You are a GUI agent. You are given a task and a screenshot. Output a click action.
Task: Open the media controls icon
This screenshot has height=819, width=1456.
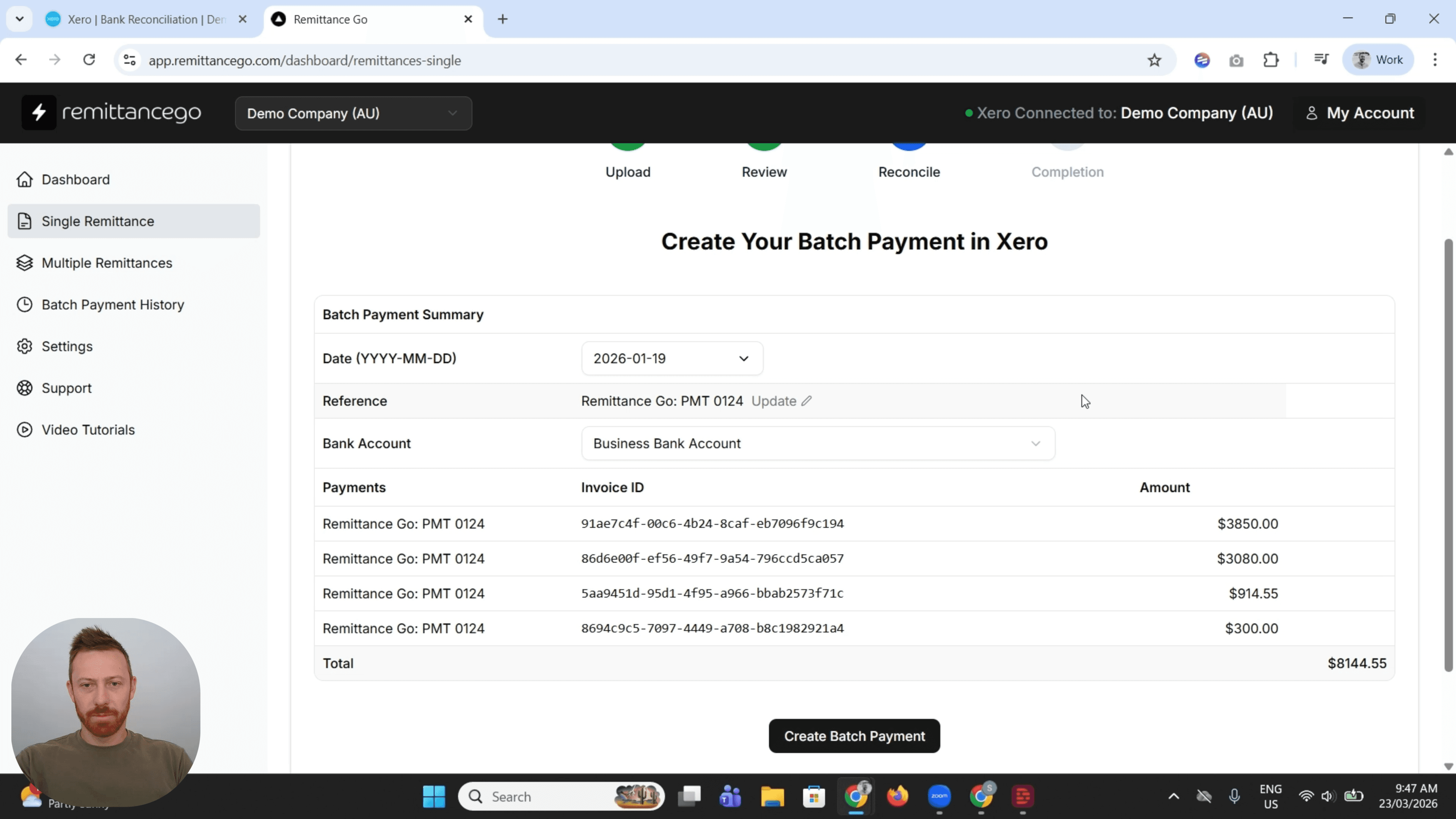click(x=1321, y=60)
